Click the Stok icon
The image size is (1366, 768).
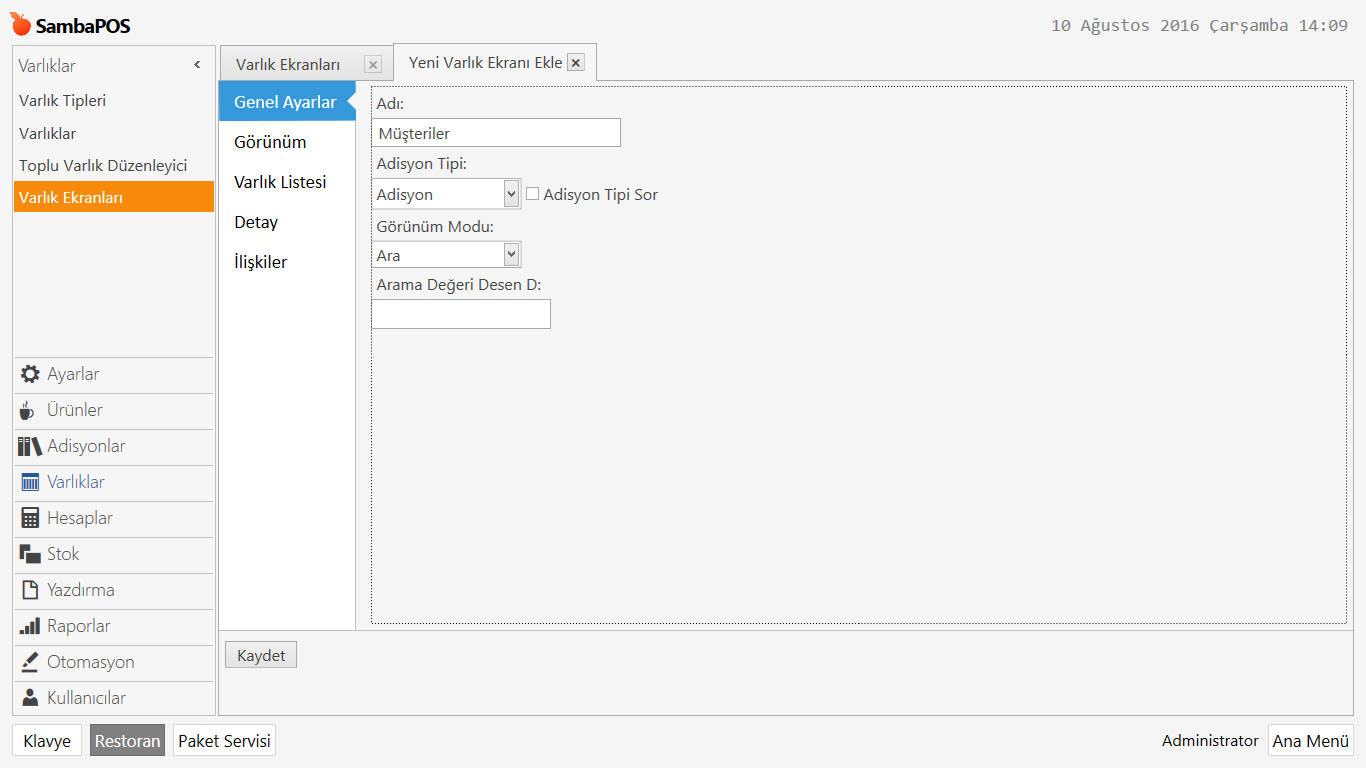tap(30, 554)
